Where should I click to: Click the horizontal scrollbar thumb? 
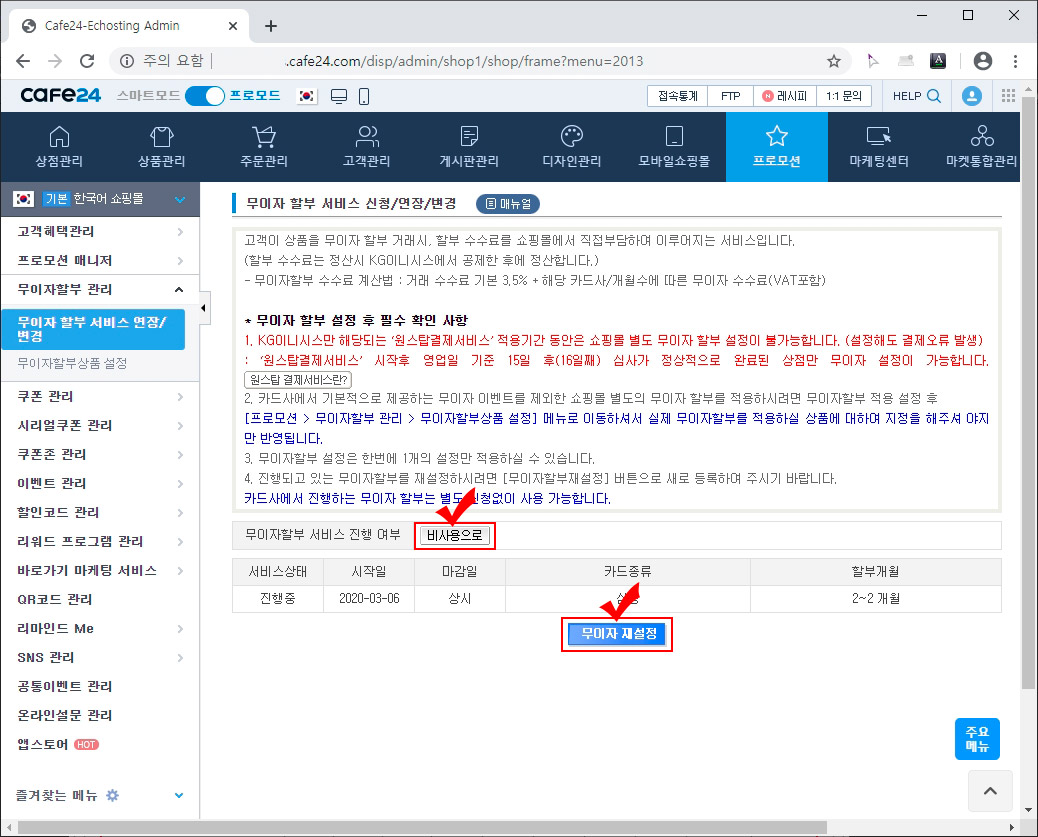(x=422, y=828)
